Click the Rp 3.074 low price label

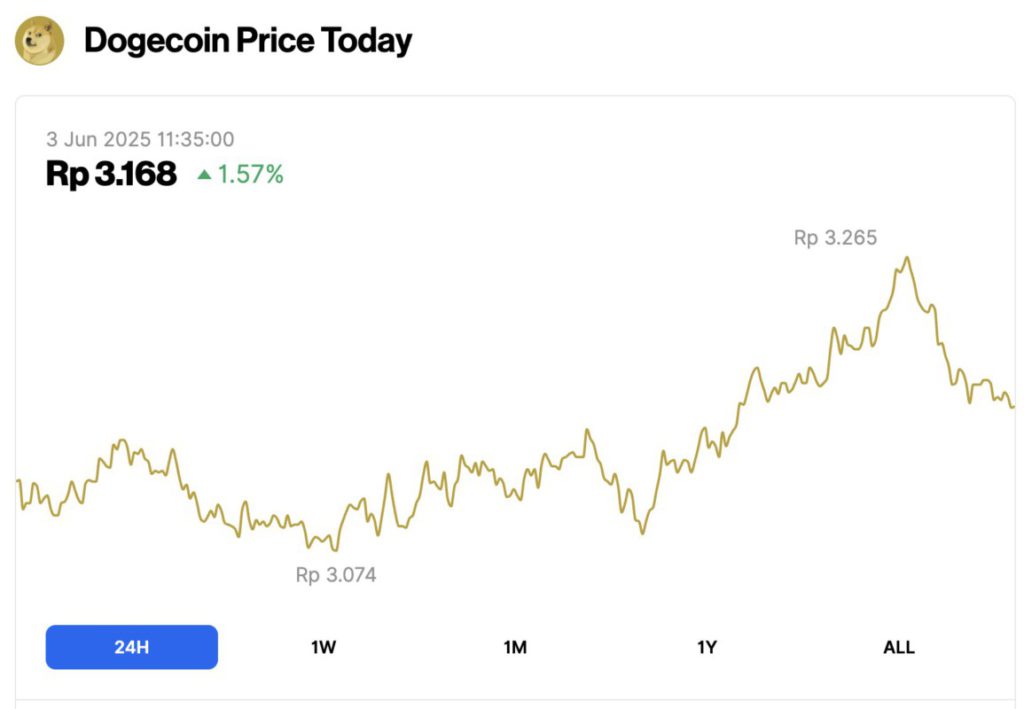coord(334,575)
